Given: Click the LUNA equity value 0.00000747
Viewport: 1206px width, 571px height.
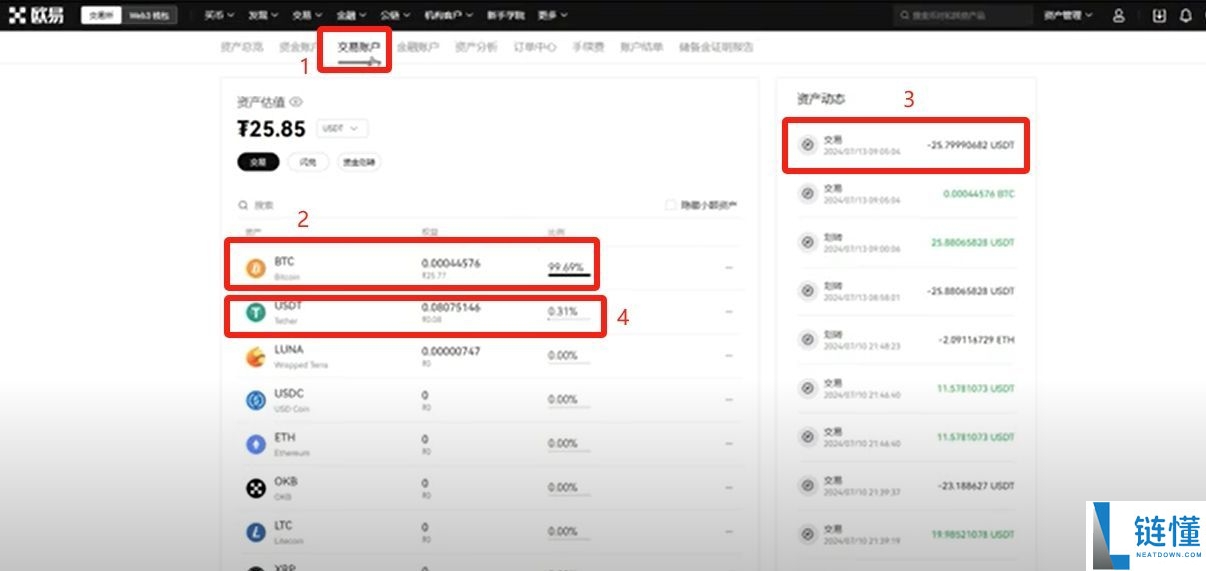Looking at the screenshot, I should click(451, 351).
